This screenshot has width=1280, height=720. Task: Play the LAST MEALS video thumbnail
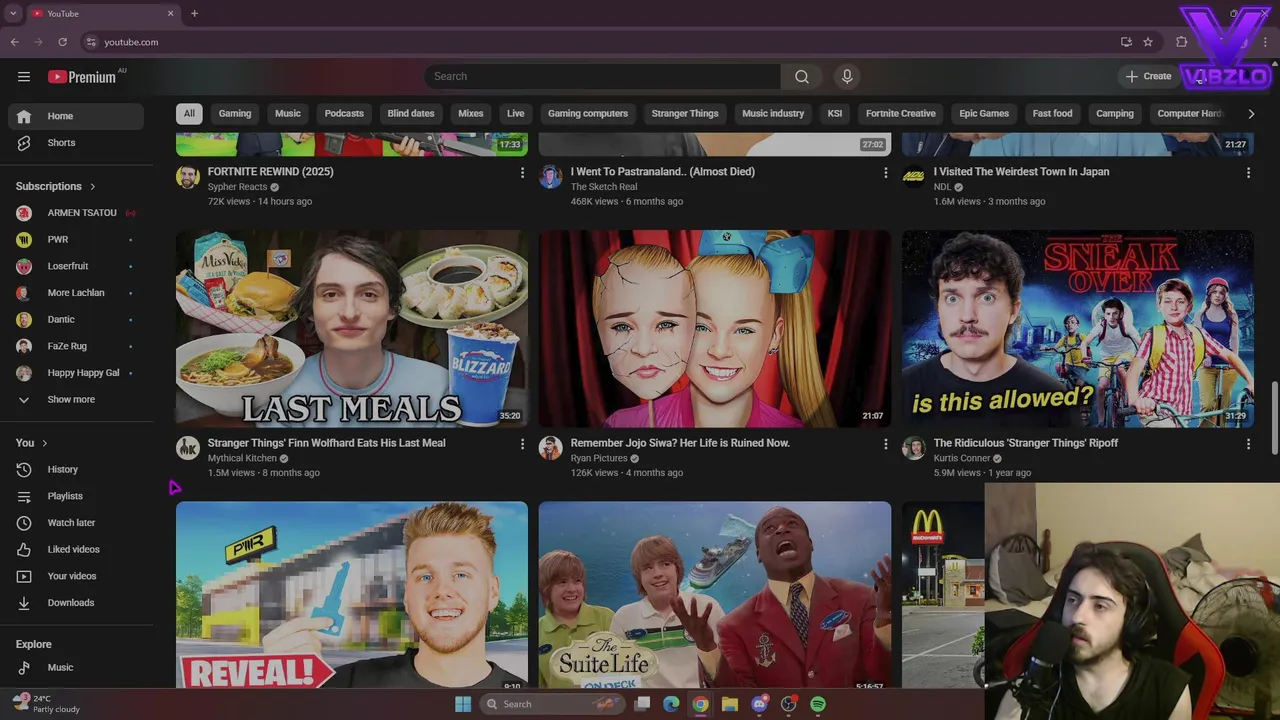point(352,329)
